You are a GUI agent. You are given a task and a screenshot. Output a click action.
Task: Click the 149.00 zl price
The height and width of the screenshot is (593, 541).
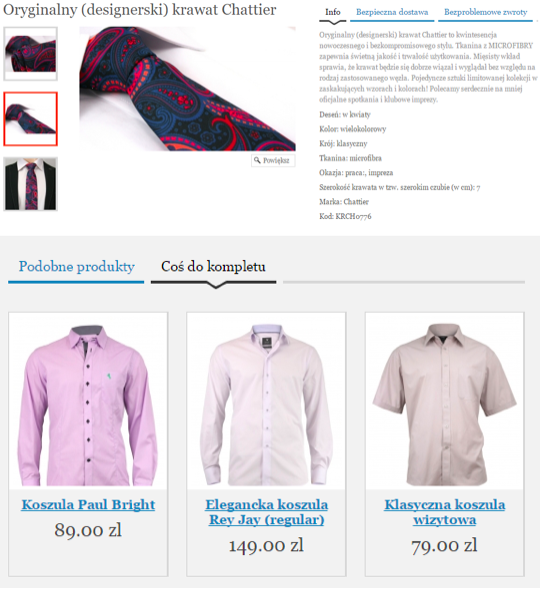267,545
